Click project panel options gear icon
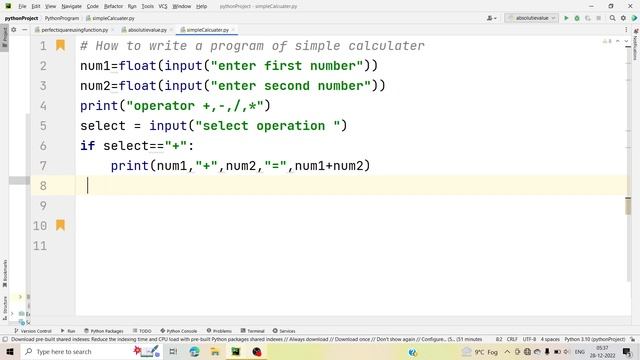 pyautogui.click(x=14, y=30)
